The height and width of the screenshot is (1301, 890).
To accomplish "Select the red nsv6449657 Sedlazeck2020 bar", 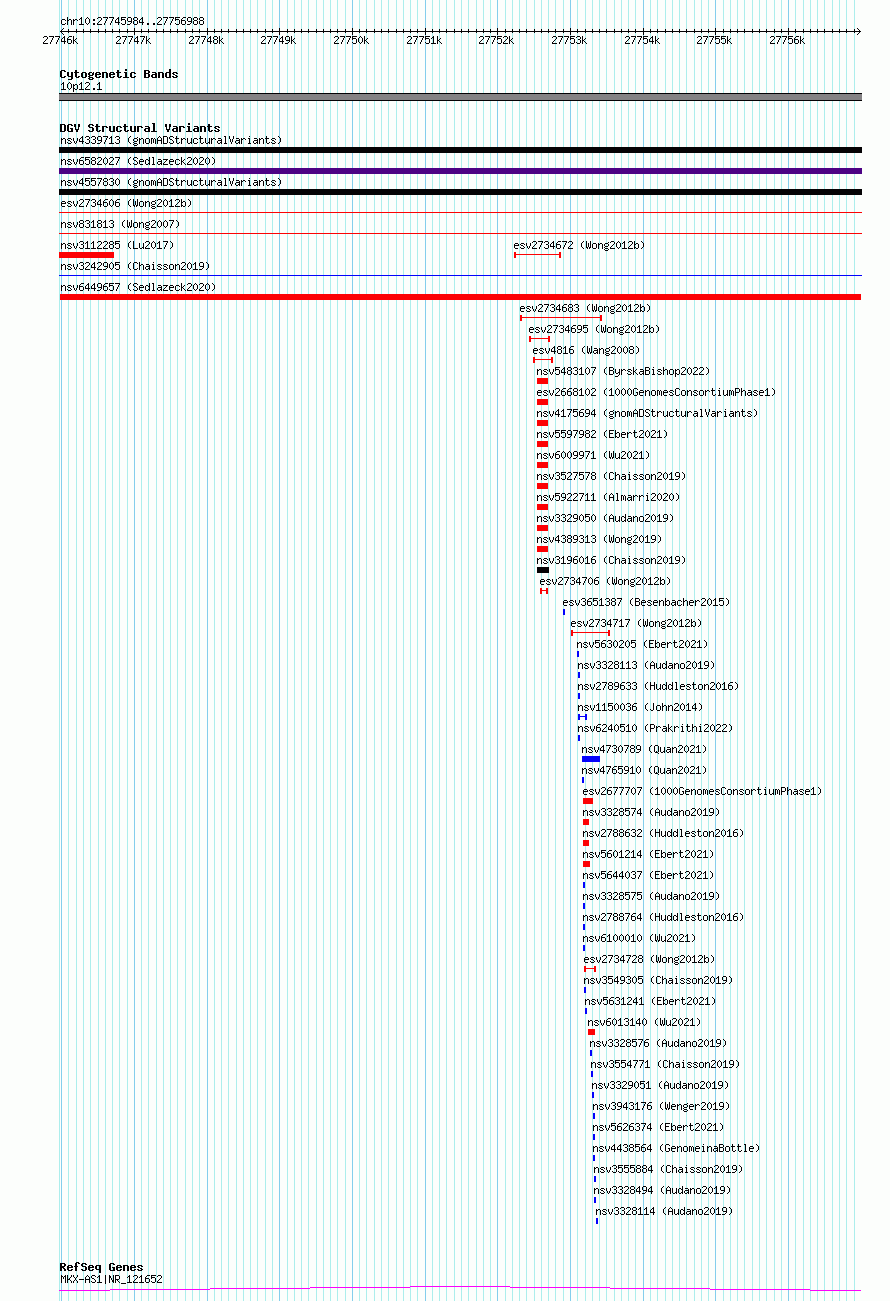I will click(460, 297).
